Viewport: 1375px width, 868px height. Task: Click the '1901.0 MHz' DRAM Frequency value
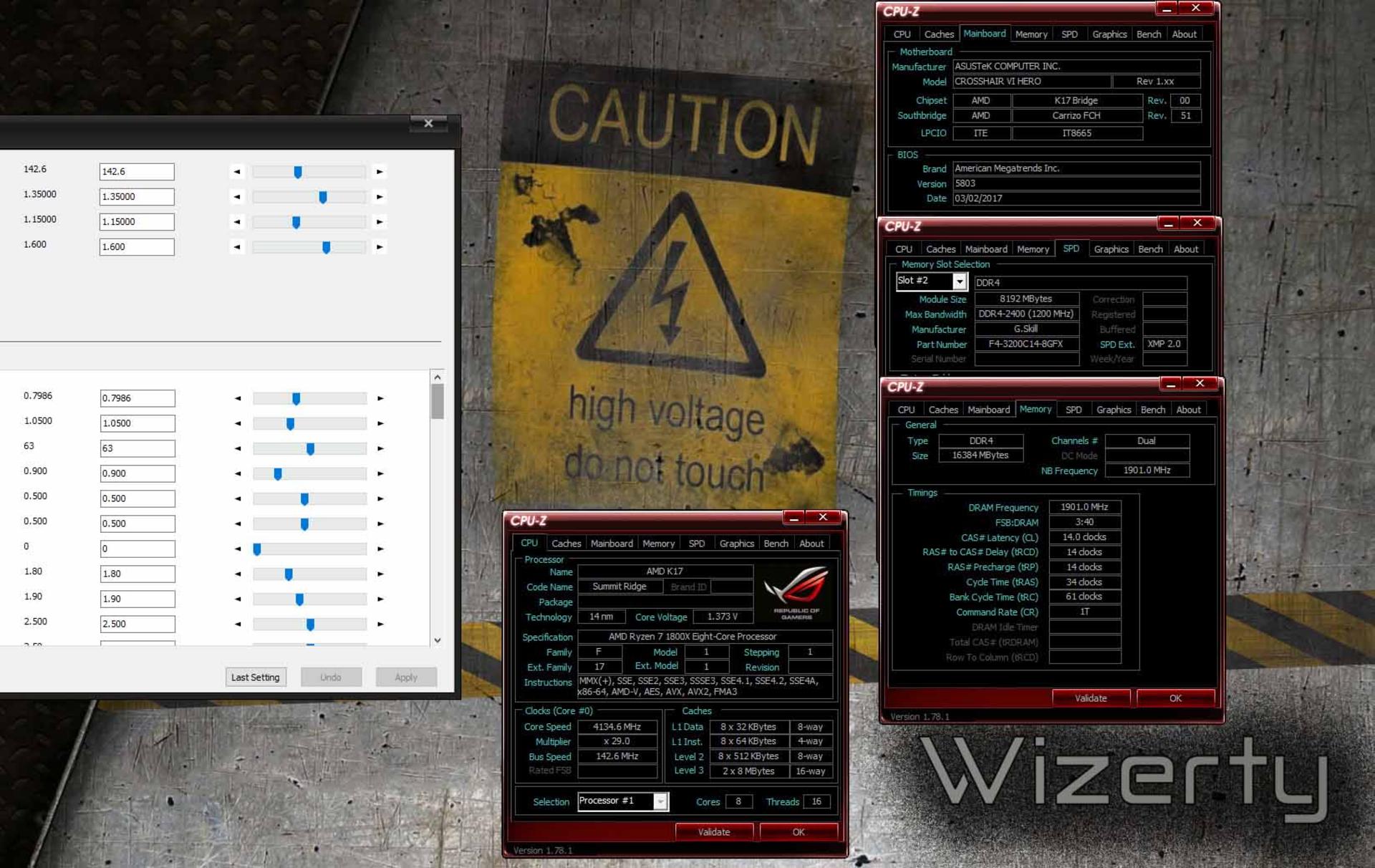1084,507
